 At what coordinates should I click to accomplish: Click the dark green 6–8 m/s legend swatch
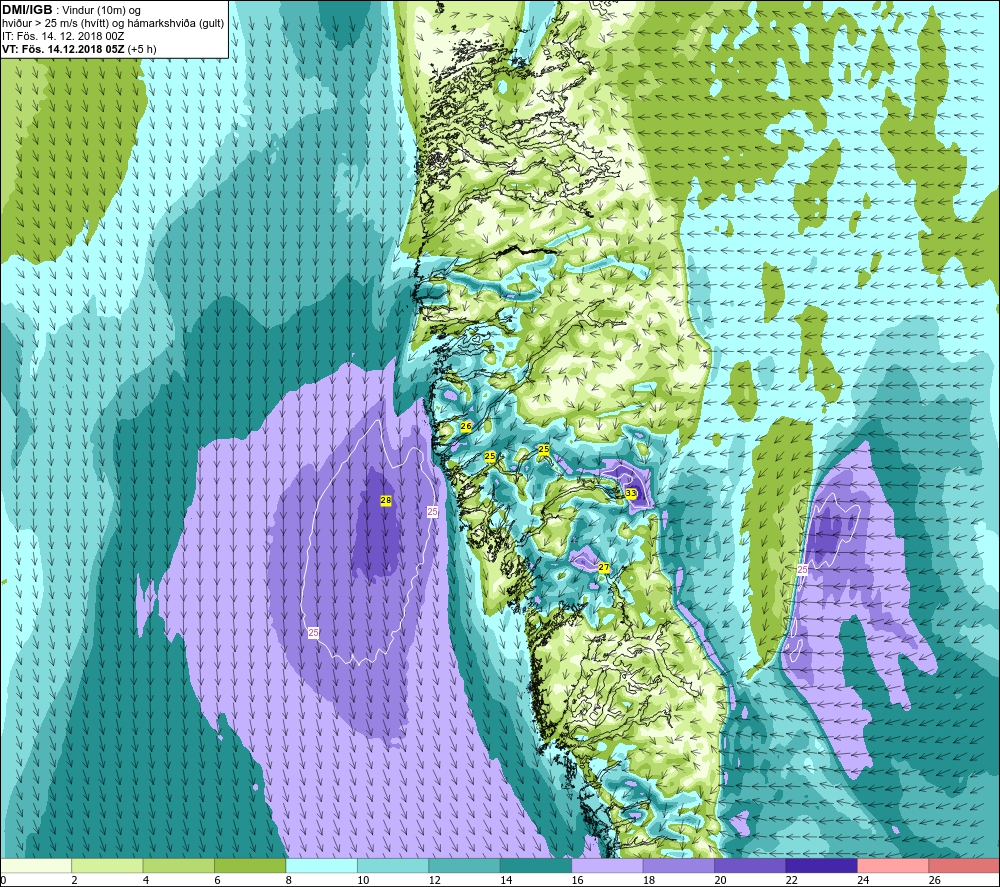pyautogui.click(x=250, y=866)
